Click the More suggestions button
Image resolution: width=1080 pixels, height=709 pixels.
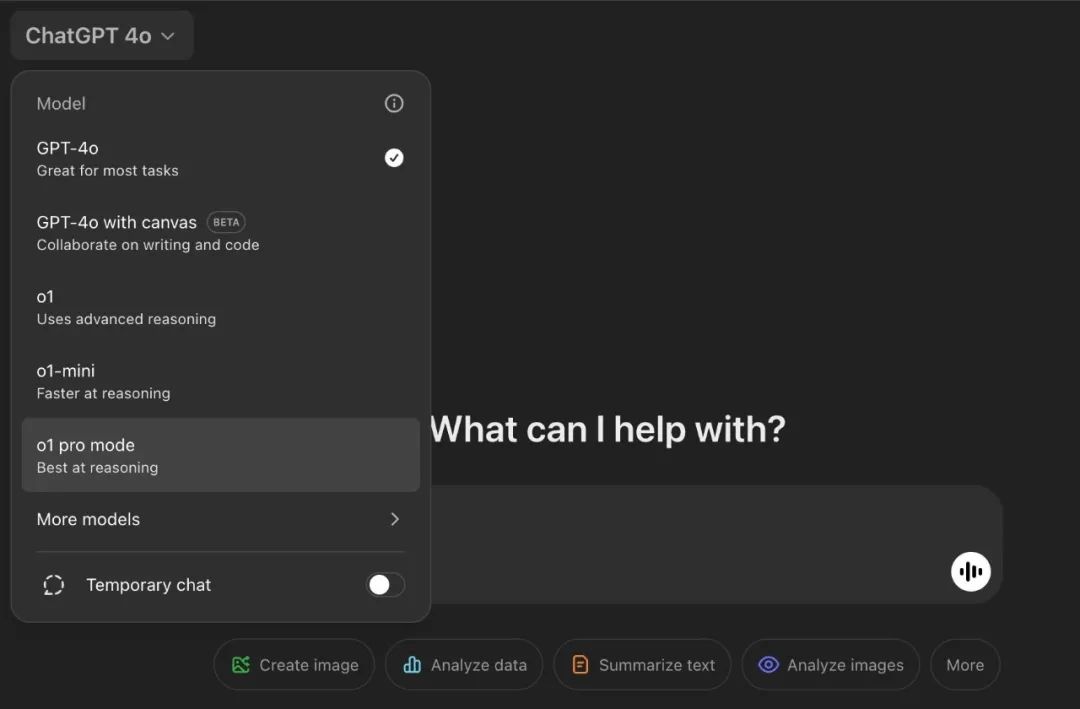964,665
